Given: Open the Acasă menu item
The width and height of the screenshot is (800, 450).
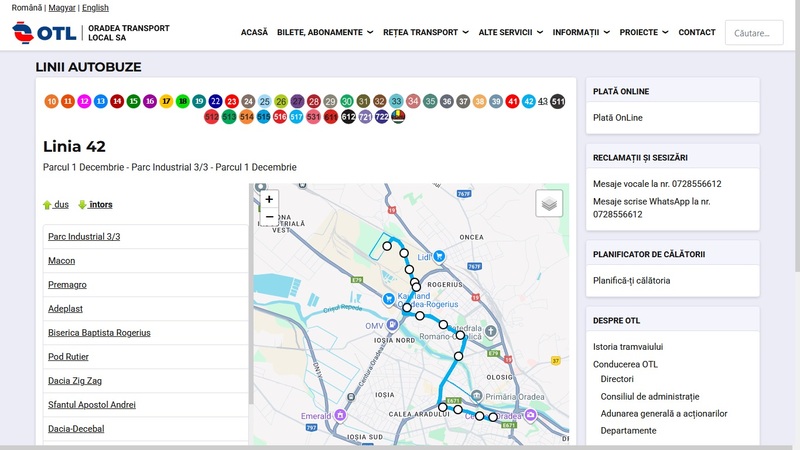Looking at the screenshot, I should [254, 32].
